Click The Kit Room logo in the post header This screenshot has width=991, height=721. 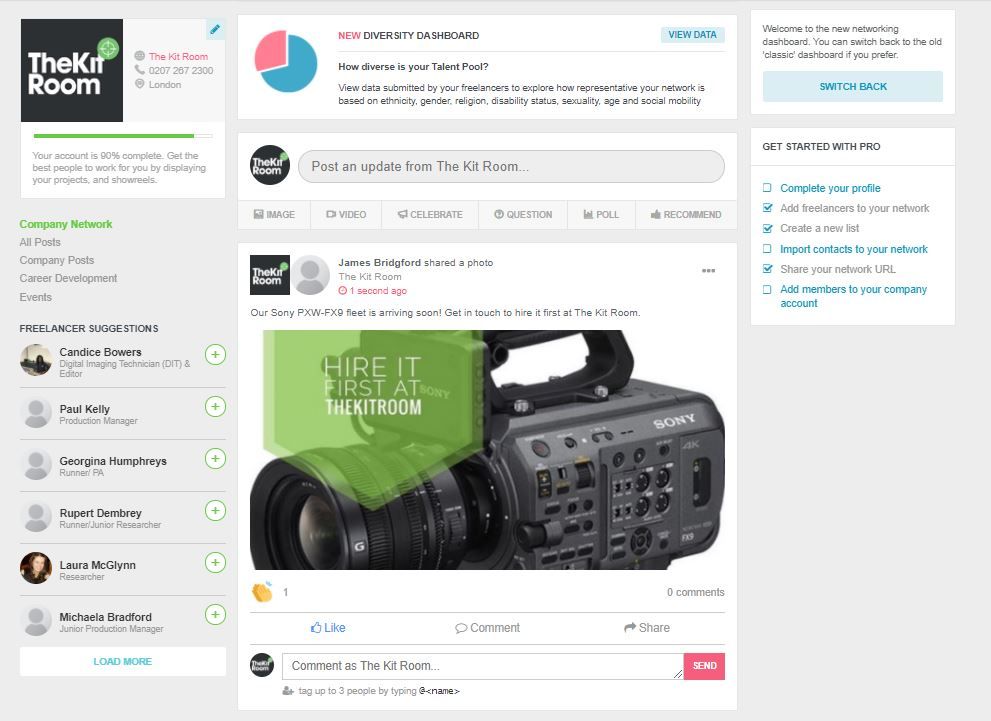click(x=270, y=275)
